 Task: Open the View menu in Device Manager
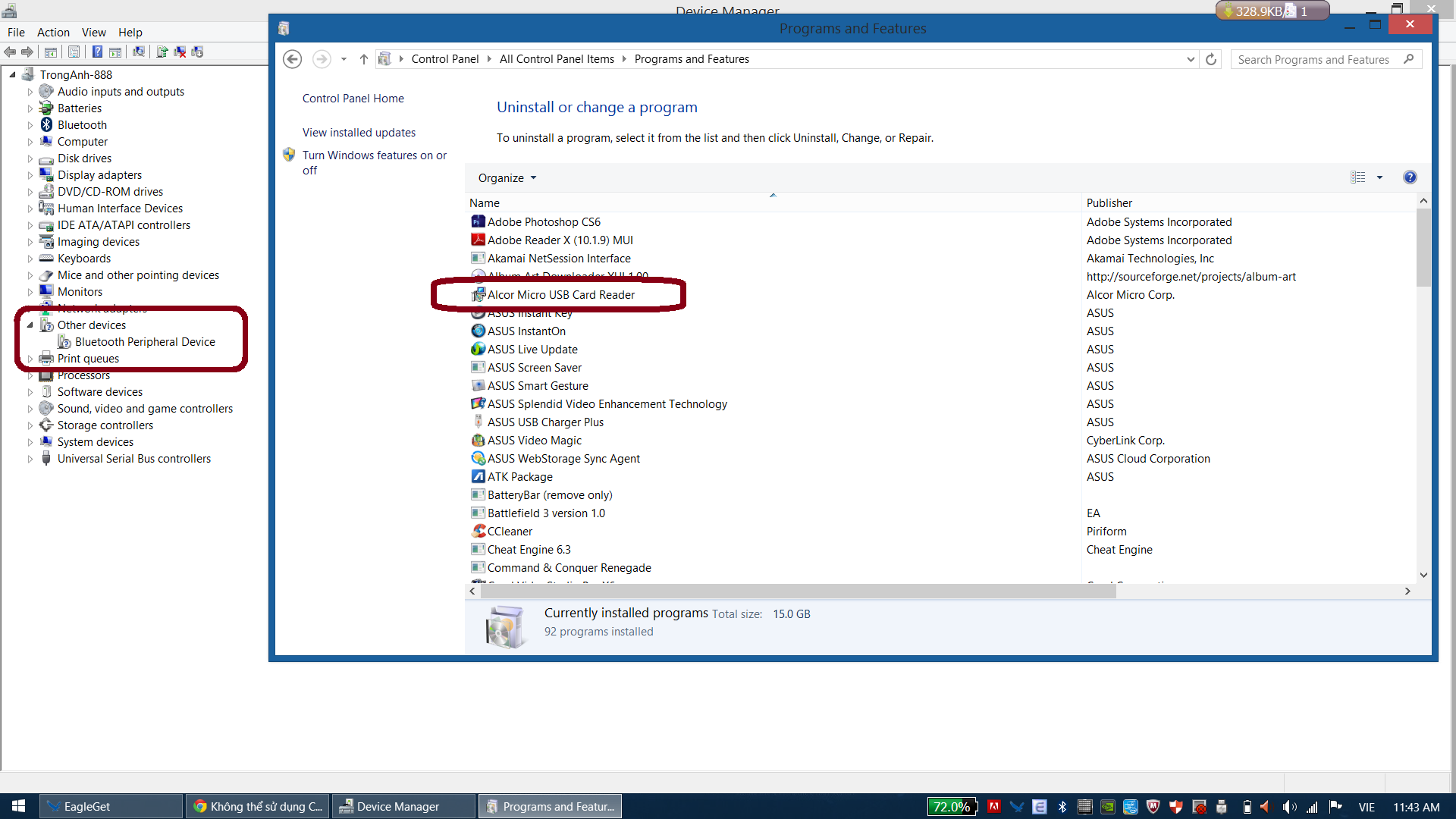94,33
